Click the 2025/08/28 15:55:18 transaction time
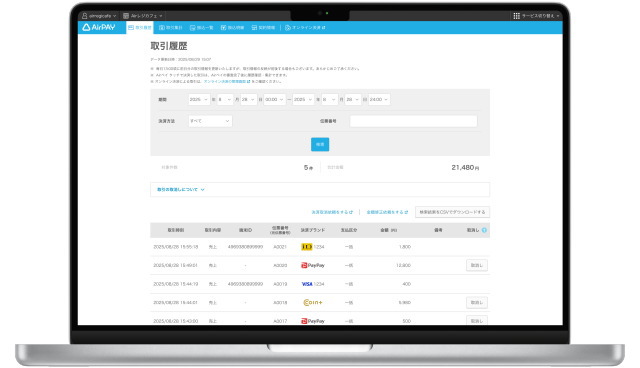 pyautogui.click(x=176, y=247)
